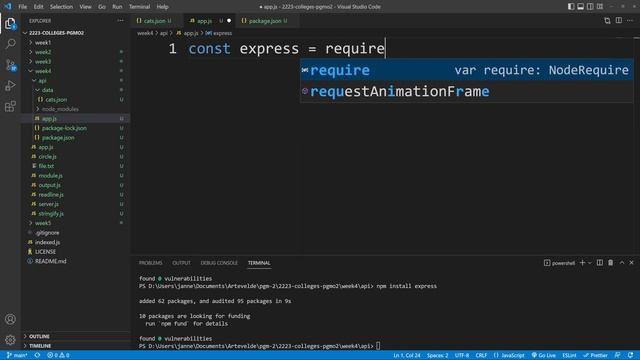
Task: Change CRLF end of line sequence
Action: (481, 355)
